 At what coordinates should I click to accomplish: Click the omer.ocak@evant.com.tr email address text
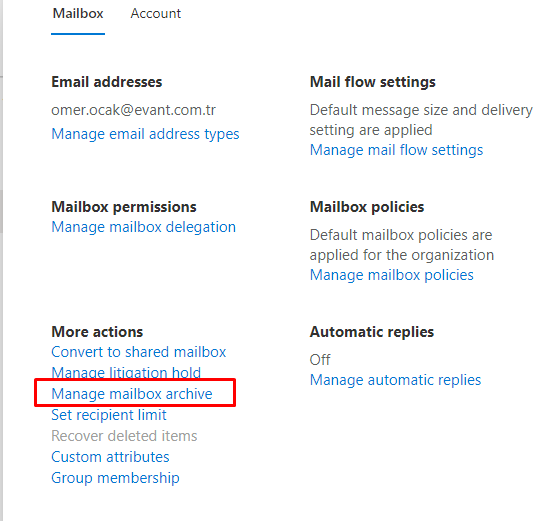[133, 110]
